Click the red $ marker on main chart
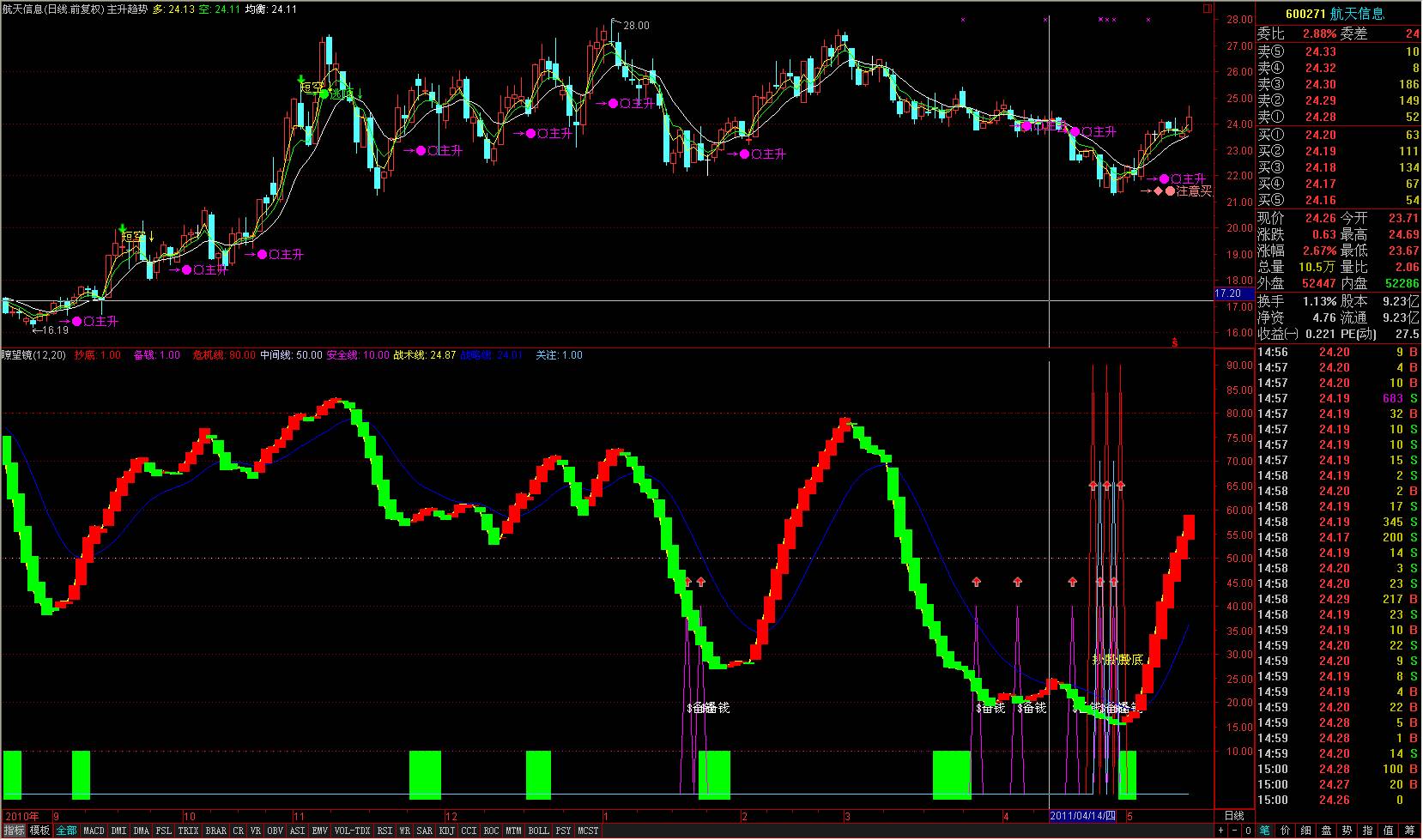This screenshot has width=1423, height=840. [x=1175, y=342]
